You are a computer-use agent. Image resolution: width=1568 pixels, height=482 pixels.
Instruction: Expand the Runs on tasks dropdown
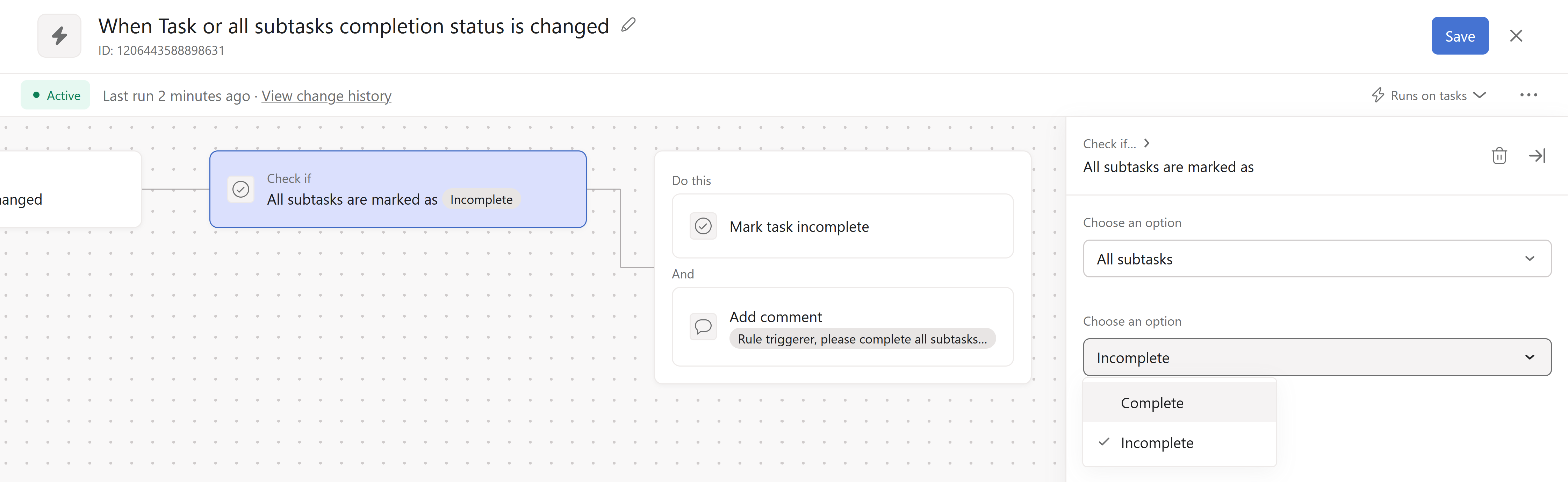pos(1429,96)
